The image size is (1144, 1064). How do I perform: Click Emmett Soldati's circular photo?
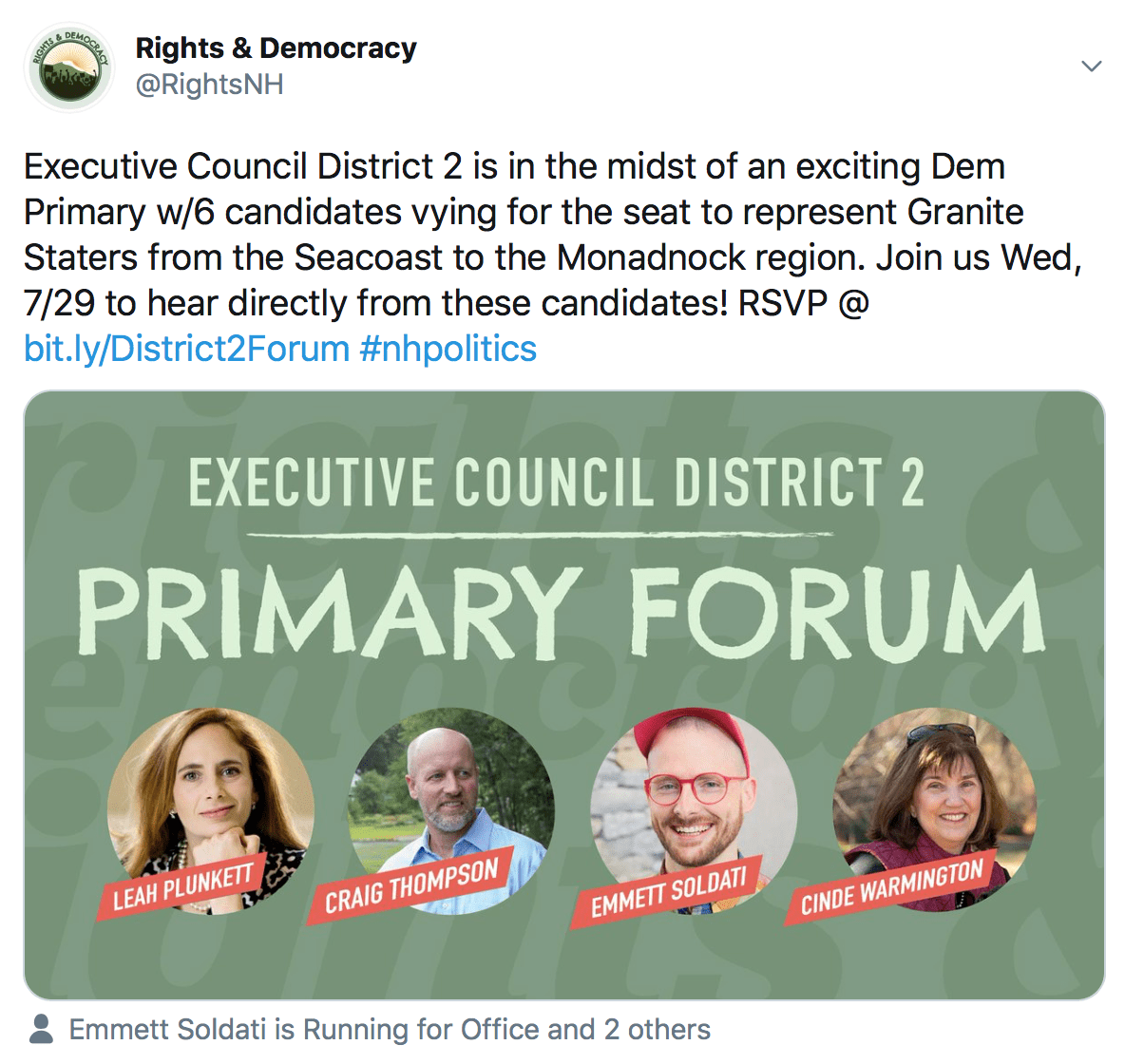(694, 788)
